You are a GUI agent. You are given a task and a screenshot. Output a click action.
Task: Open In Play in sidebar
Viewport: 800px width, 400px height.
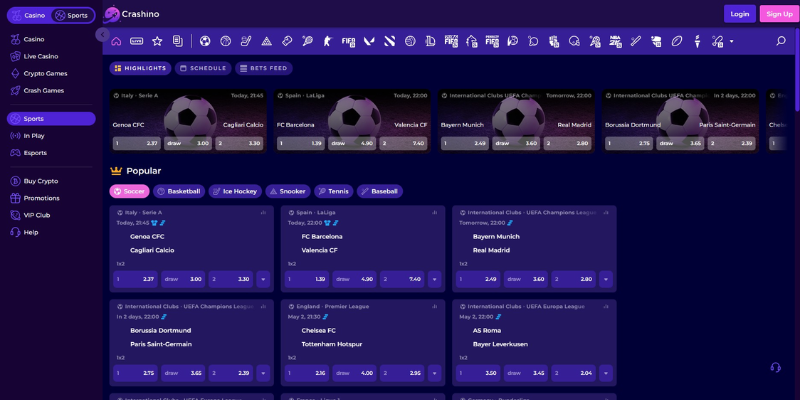[51, 136]
